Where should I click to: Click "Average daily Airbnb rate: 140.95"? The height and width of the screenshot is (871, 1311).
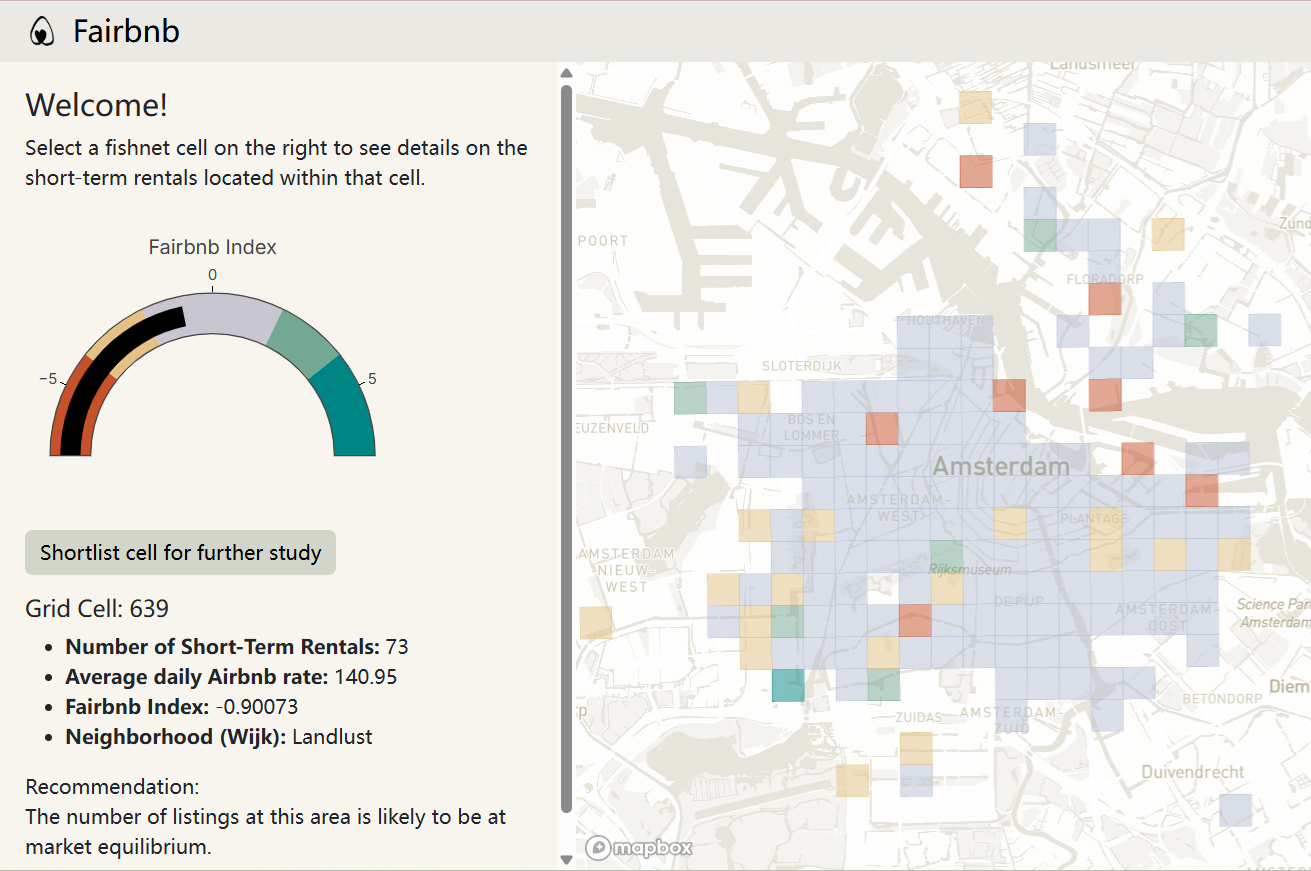231,677
